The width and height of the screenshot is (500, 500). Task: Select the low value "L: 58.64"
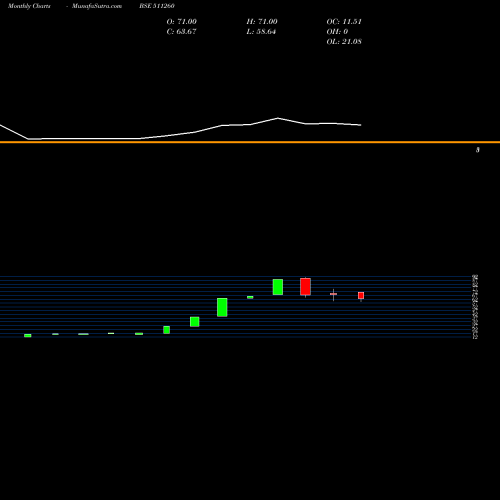click(261, 32)
